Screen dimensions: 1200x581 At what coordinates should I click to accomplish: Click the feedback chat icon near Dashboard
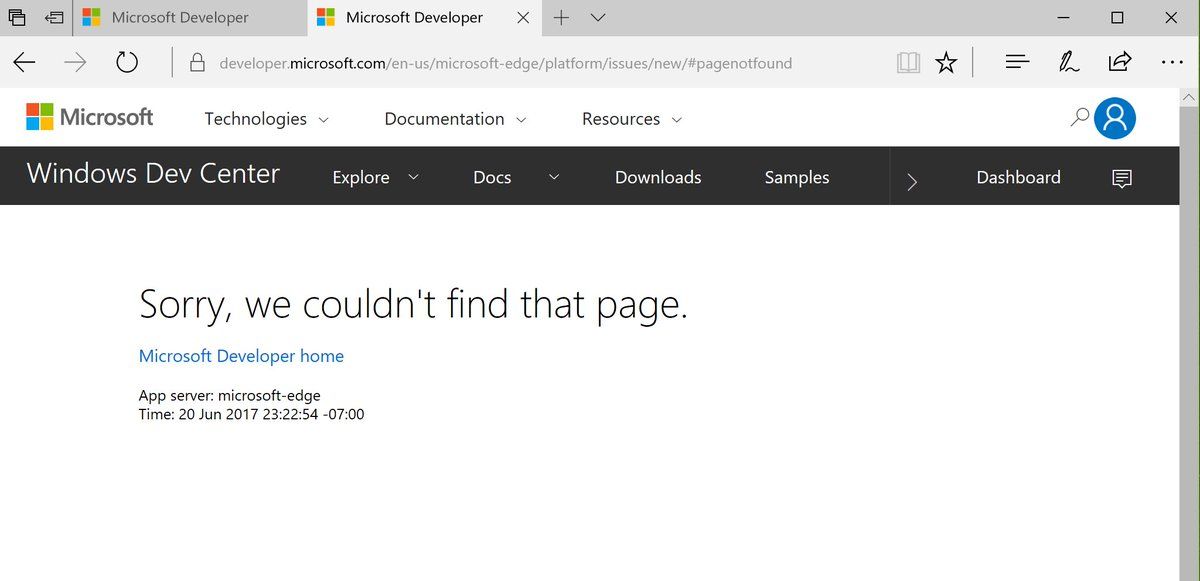(1122, 178)
